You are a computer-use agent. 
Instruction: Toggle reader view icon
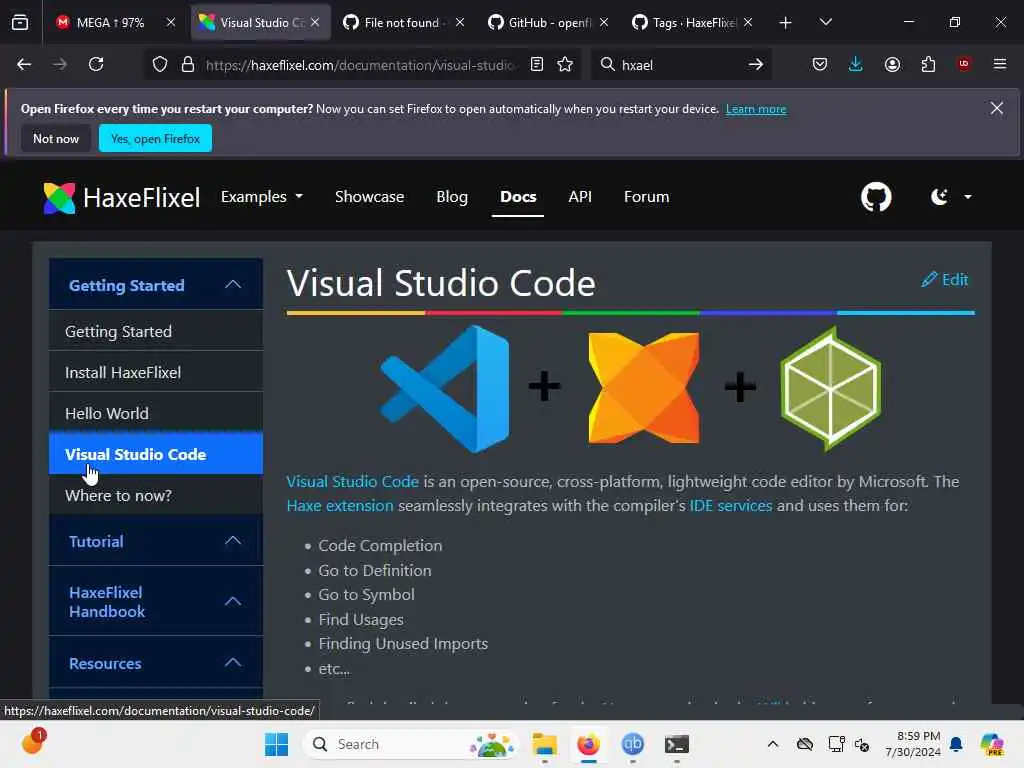tap(537, 64)
